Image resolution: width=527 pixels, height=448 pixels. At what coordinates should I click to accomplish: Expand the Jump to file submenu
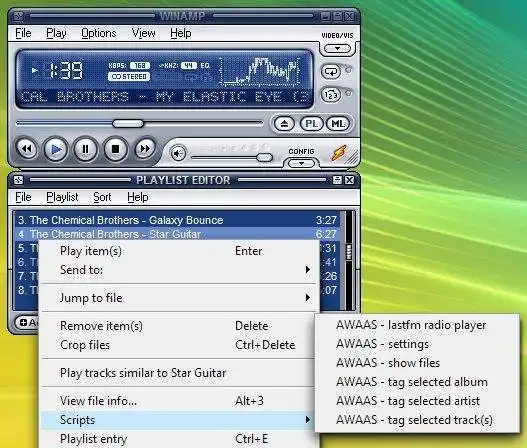(179, 298)
